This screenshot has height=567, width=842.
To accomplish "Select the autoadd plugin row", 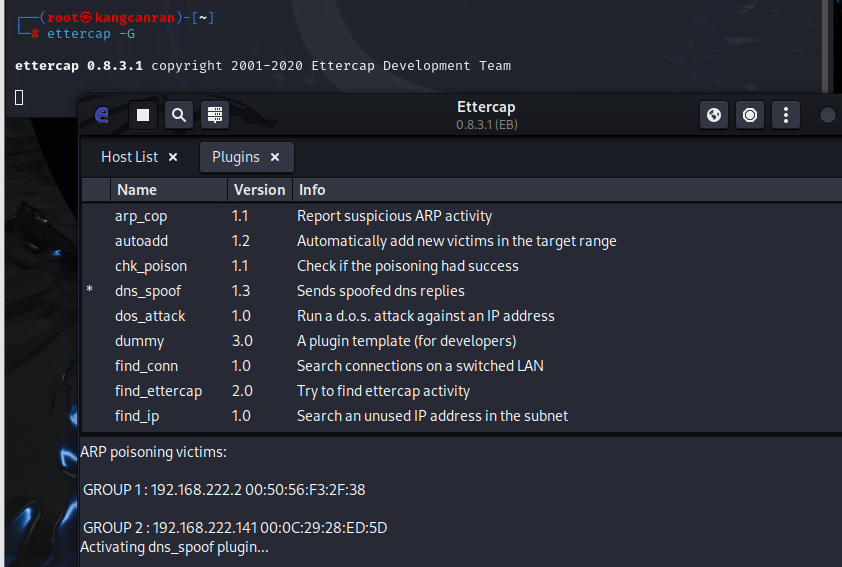I will 462,241.
